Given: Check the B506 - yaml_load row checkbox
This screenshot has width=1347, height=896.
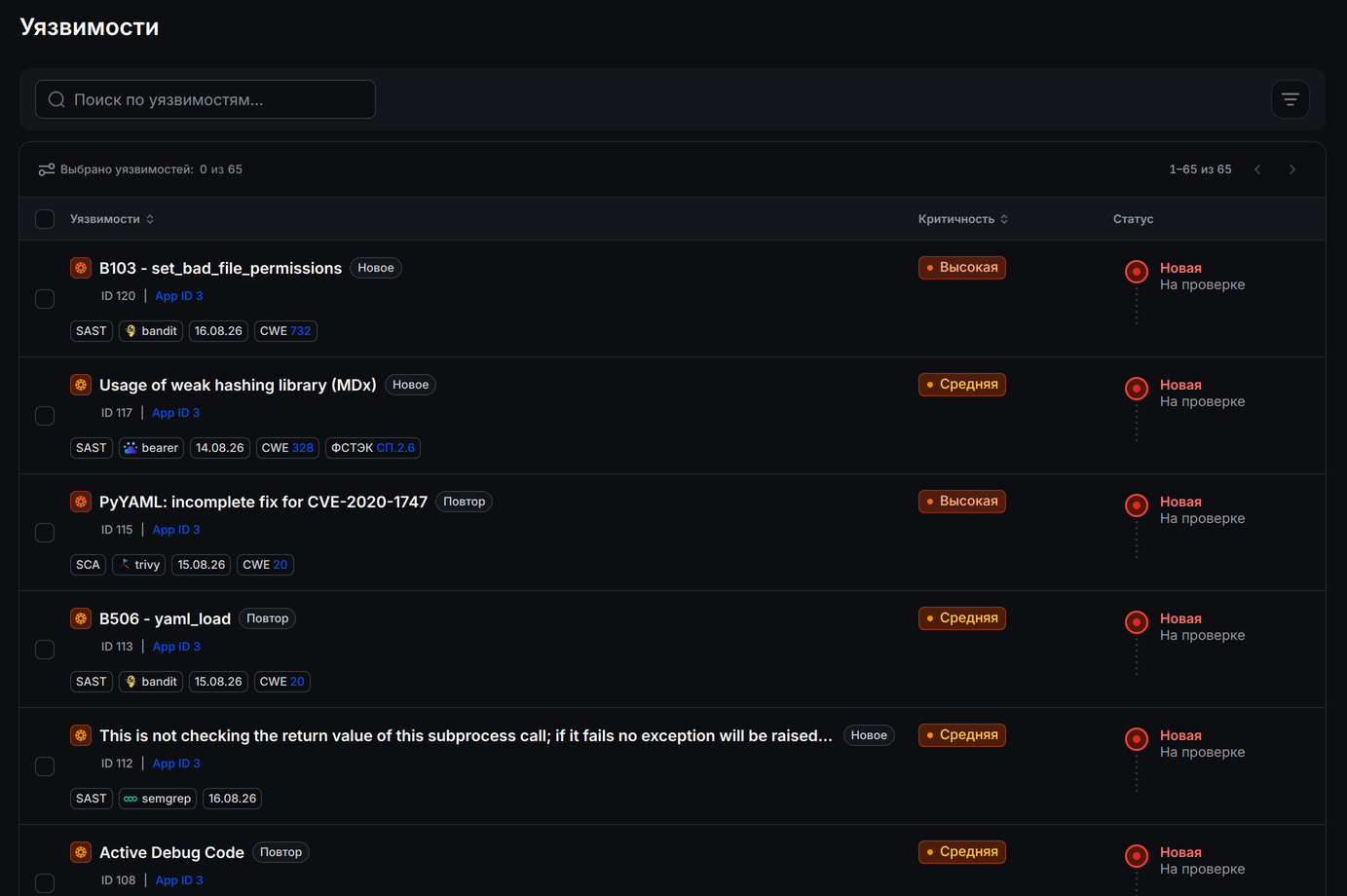Looking at the screenshot, I should [x=45, y=650].
